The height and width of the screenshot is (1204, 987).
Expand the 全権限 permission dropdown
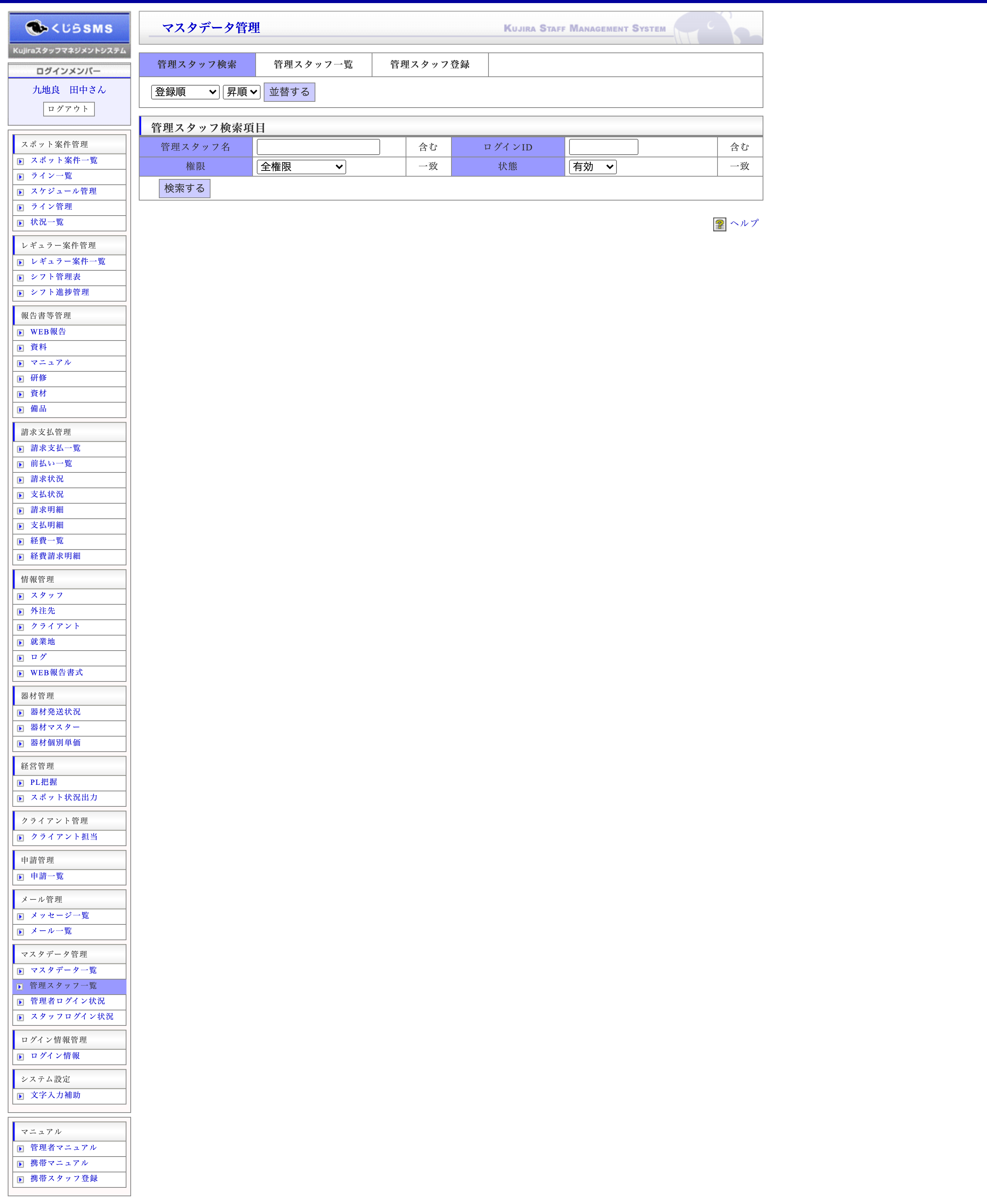(301, 167)
